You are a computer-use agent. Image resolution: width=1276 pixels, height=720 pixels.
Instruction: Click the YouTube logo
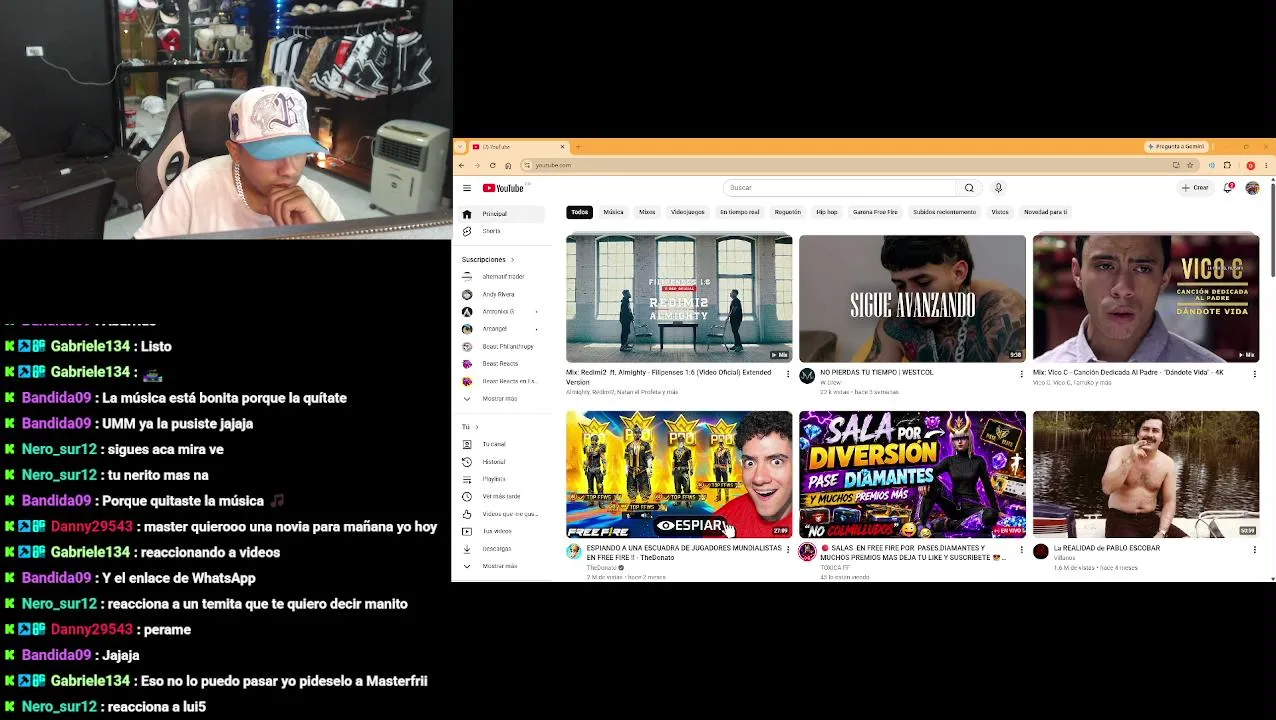(503, 188)
